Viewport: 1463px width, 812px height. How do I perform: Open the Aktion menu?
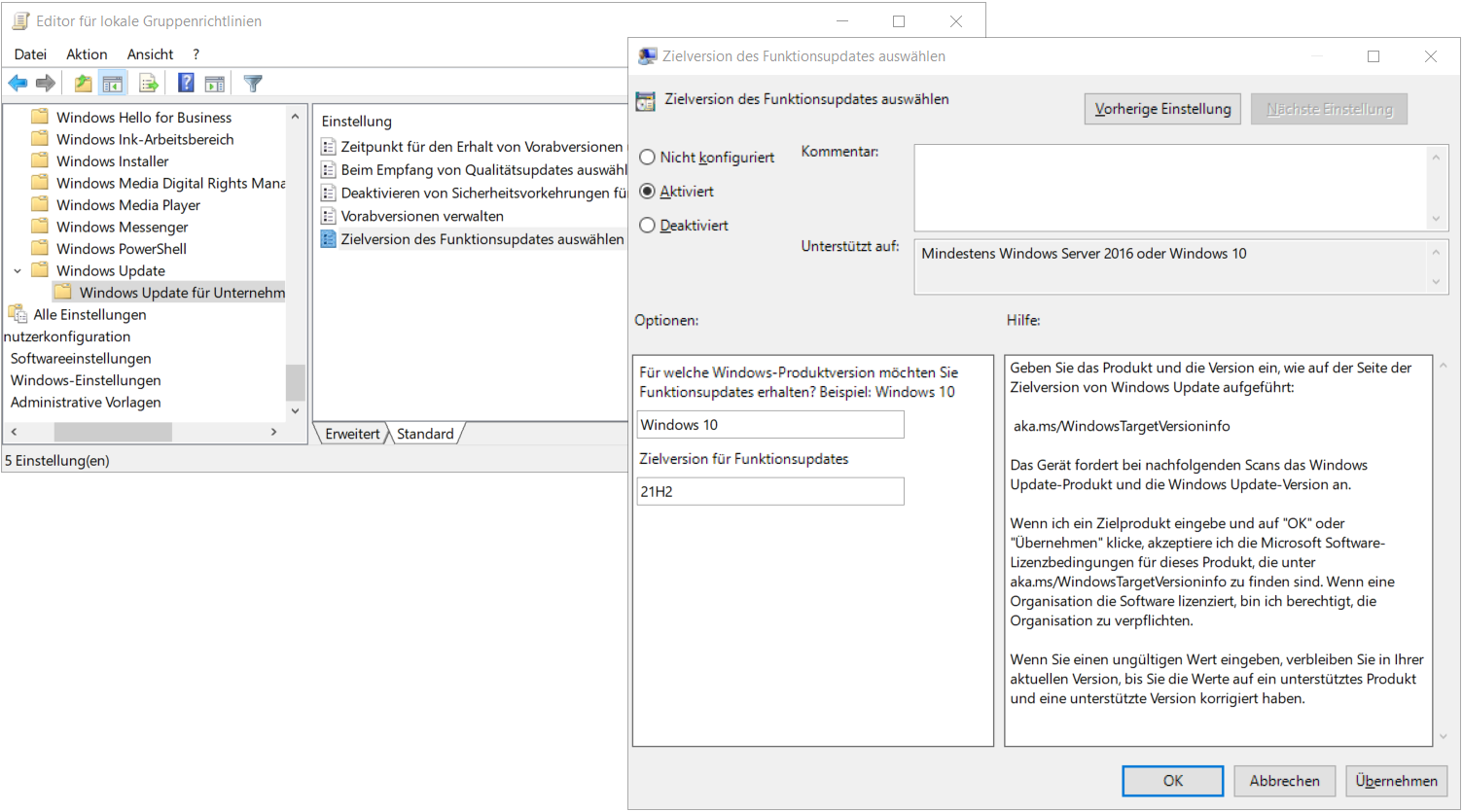click(87, 54)
